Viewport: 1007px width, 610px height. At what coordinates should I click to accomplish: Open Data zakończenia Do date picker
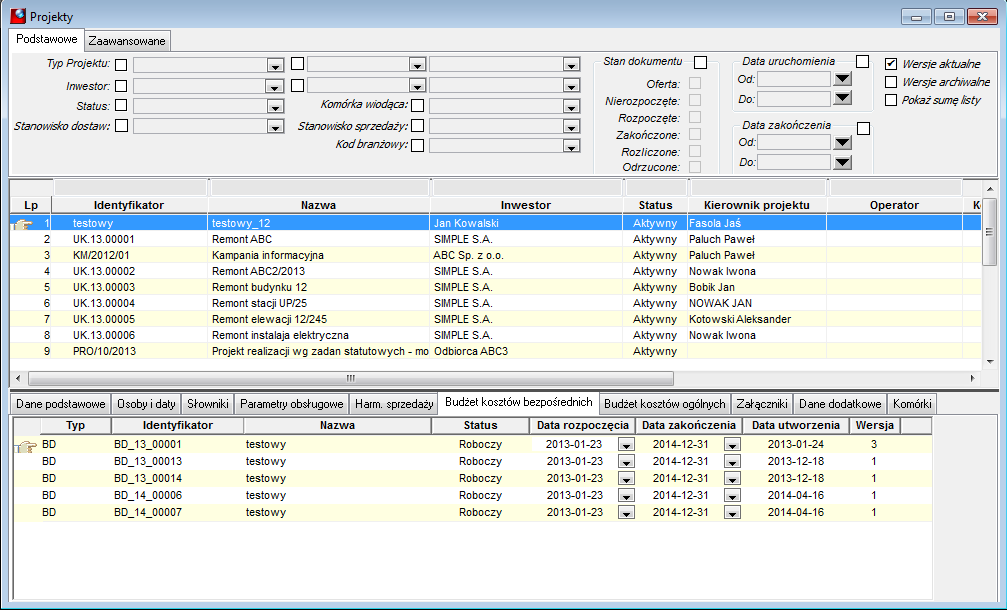tap(843, 162)
